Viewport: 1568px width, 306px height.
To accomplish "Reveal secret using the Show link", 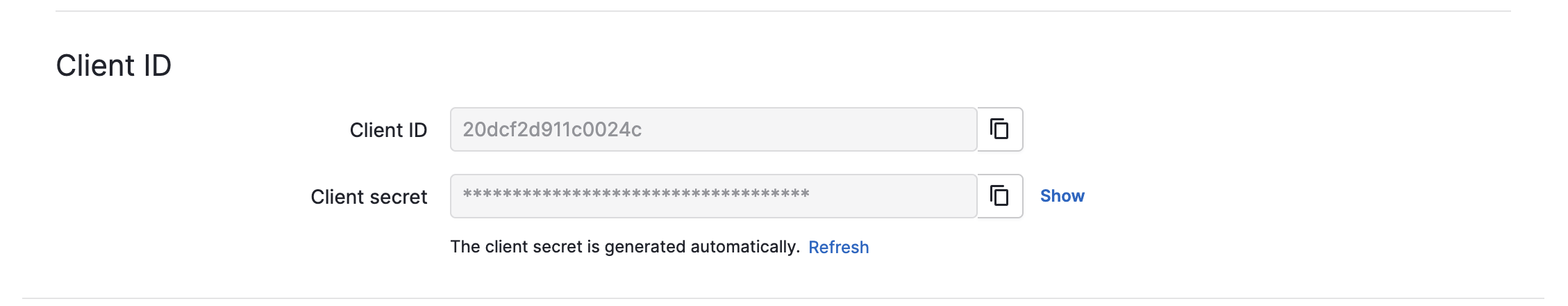I will pos(1062,196).
